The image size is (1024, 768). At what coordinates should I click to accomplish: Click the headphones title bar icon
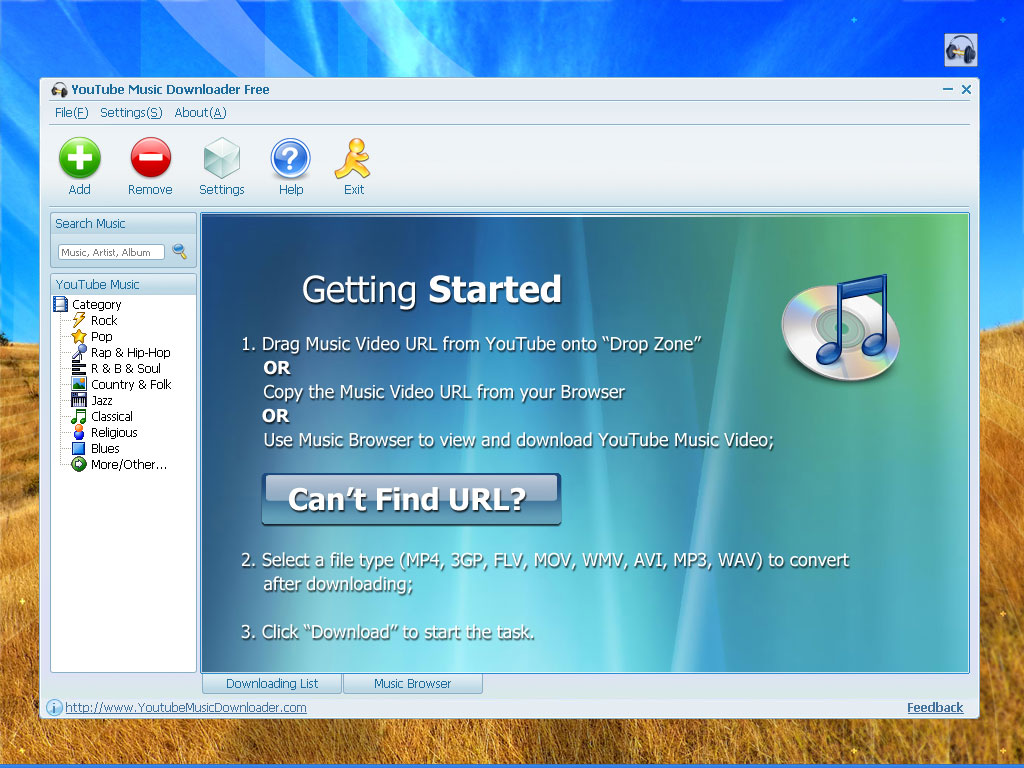pyautogui.click(x=59, y=89)
